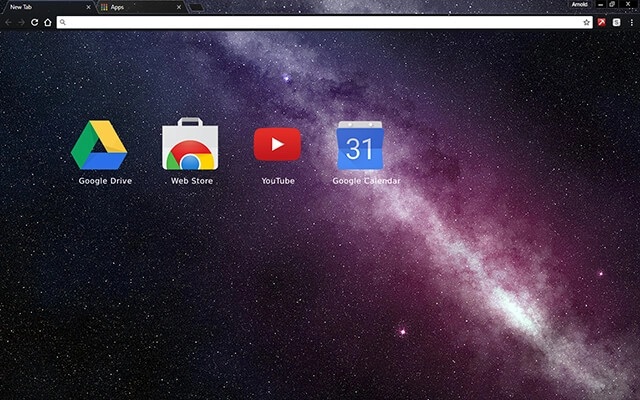Click the search magnifier in address bar
Viewport: 640px width, 400px height.
(62, 22)
